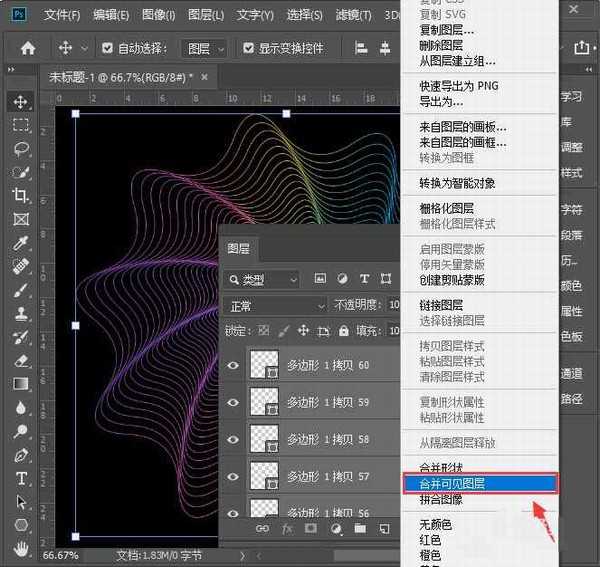The width and height of the screenshot is (600, 567).
Task: Toggle the 显示变换控件 checkbox
Action: coord(247,48)
